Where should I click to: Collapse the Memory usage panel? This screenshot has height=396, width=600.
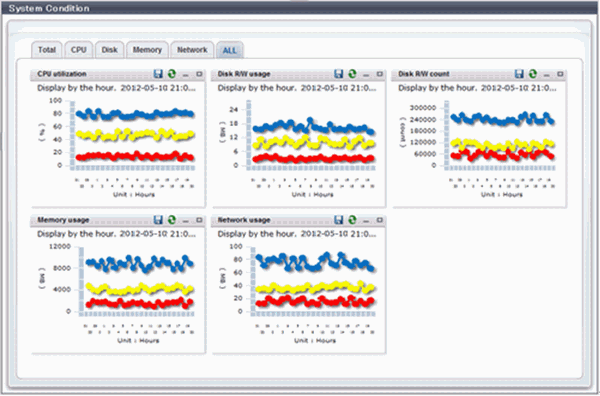click(x=186, y=221)
